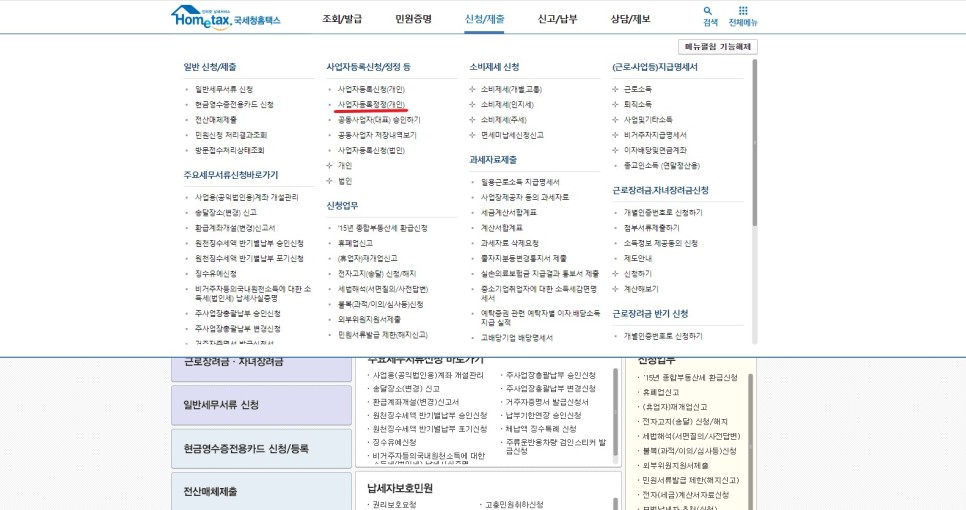Open 첨부서류제출하기
966x510 pixels.
[652, 228]
